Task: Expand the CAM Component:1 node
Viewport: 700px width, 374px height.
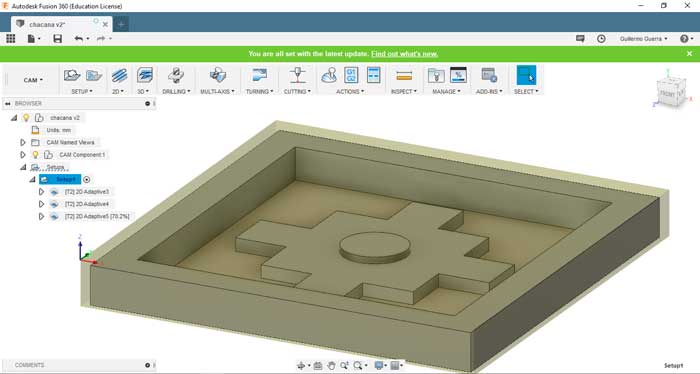Action: 23,155
